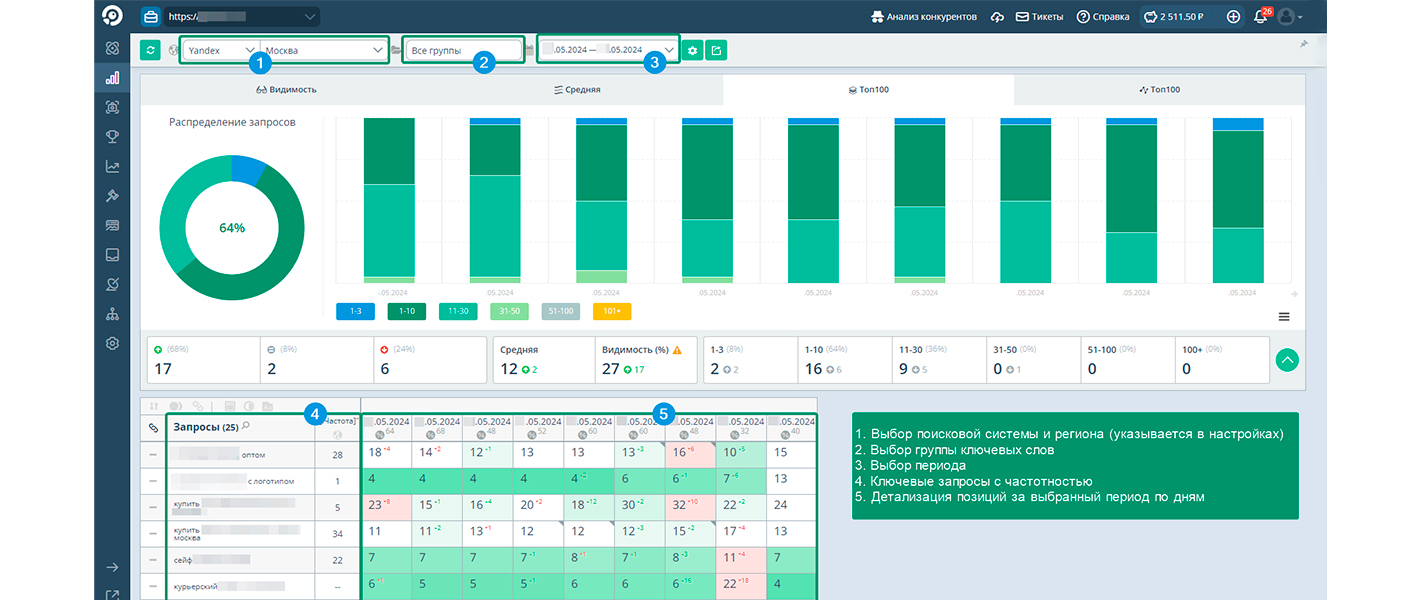This screenshot has height=600, width=1420.
Task: Open the project URL dropdown in header
Action: tap(242, 17)
